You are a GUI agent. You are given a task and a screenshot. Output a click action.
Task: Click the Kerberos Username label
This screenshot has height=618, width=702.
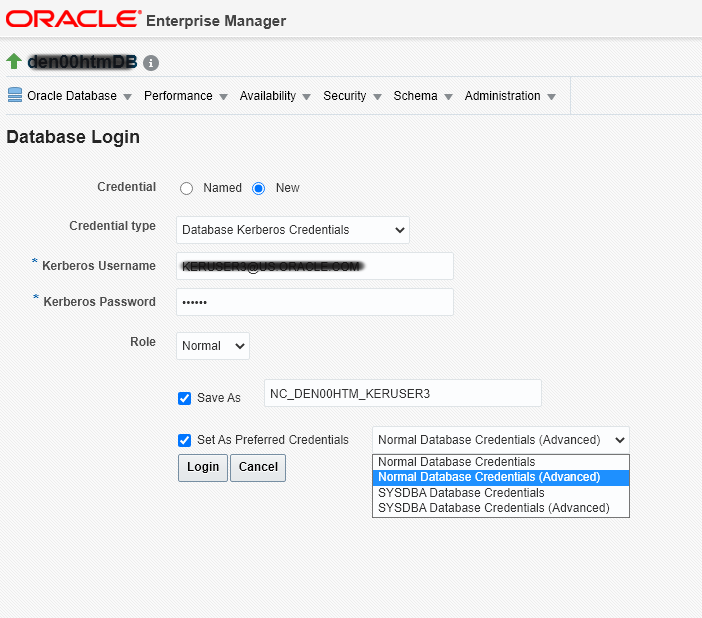click(98, 266)
